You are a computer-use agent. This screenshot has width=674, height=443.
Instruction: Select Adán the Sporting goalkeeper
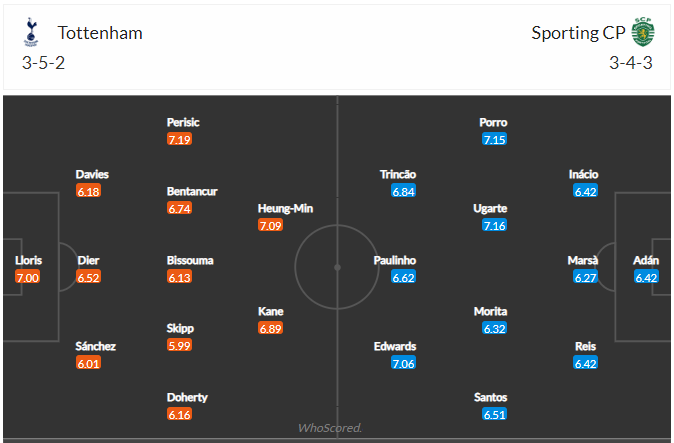(x=646, y=260)
